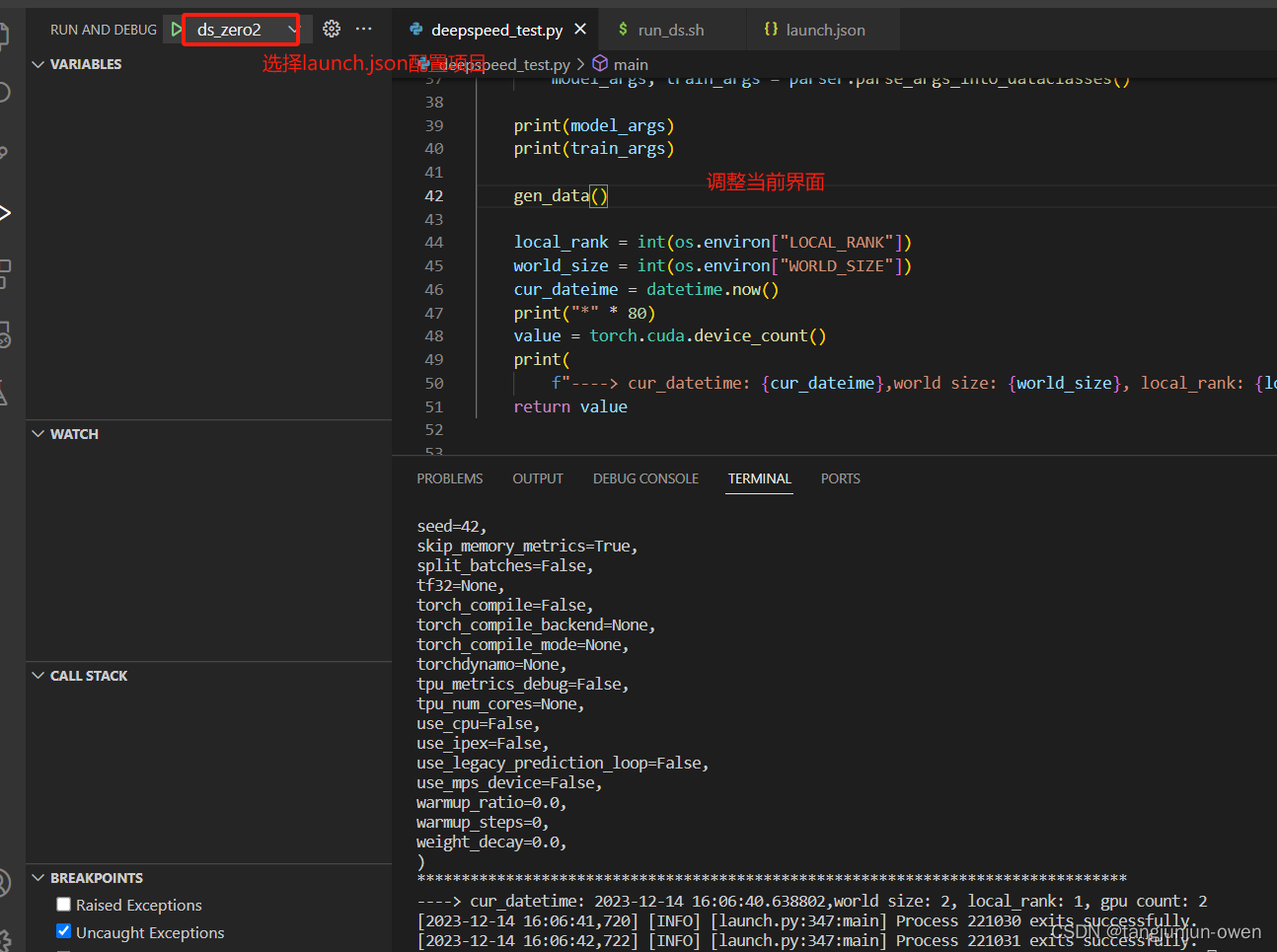Click the 'Process 221030 exits' terminal log line
1277x952 pixels.
click(806, 920)
